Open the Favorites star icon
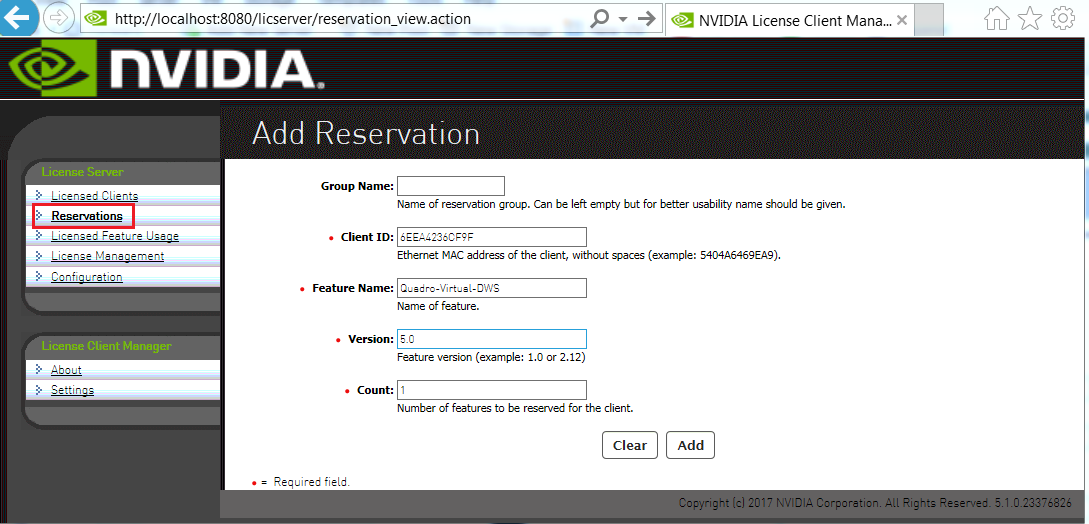The width and height of the screenshot is (1089, 524). click(1029, 19)
